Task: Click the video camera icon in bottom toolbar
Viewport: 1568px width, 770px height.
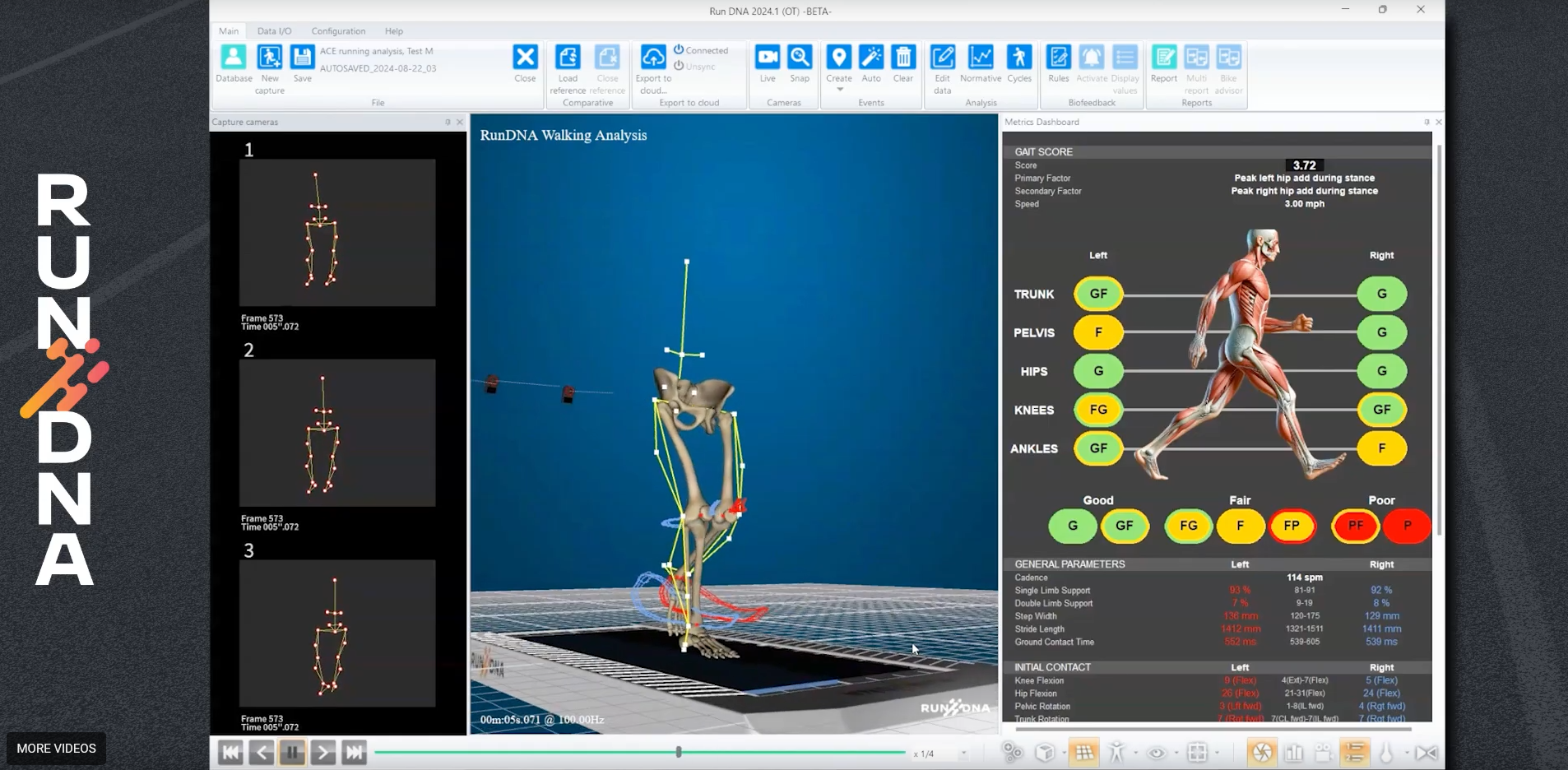Action: pyautogui.click(x=1324, y=752)
